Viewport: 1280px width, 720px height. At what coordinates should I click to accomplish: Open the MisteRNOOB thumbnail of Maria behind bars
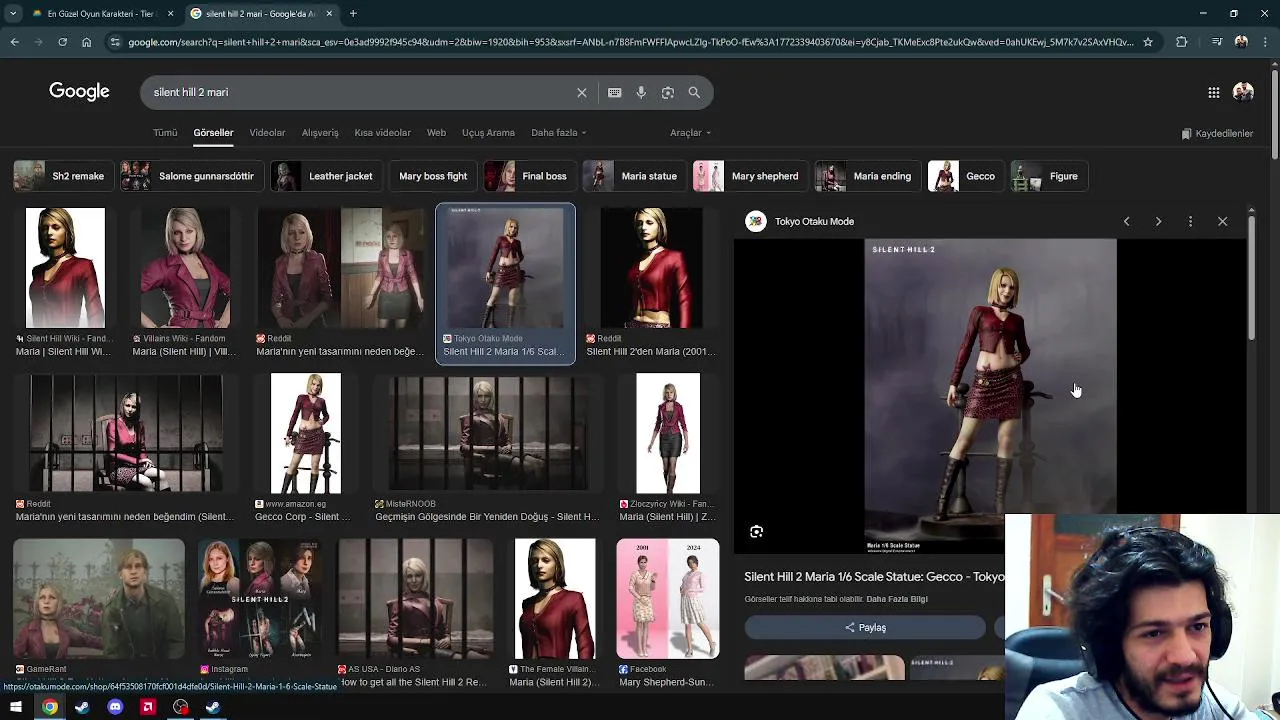(x=488, y=433)
